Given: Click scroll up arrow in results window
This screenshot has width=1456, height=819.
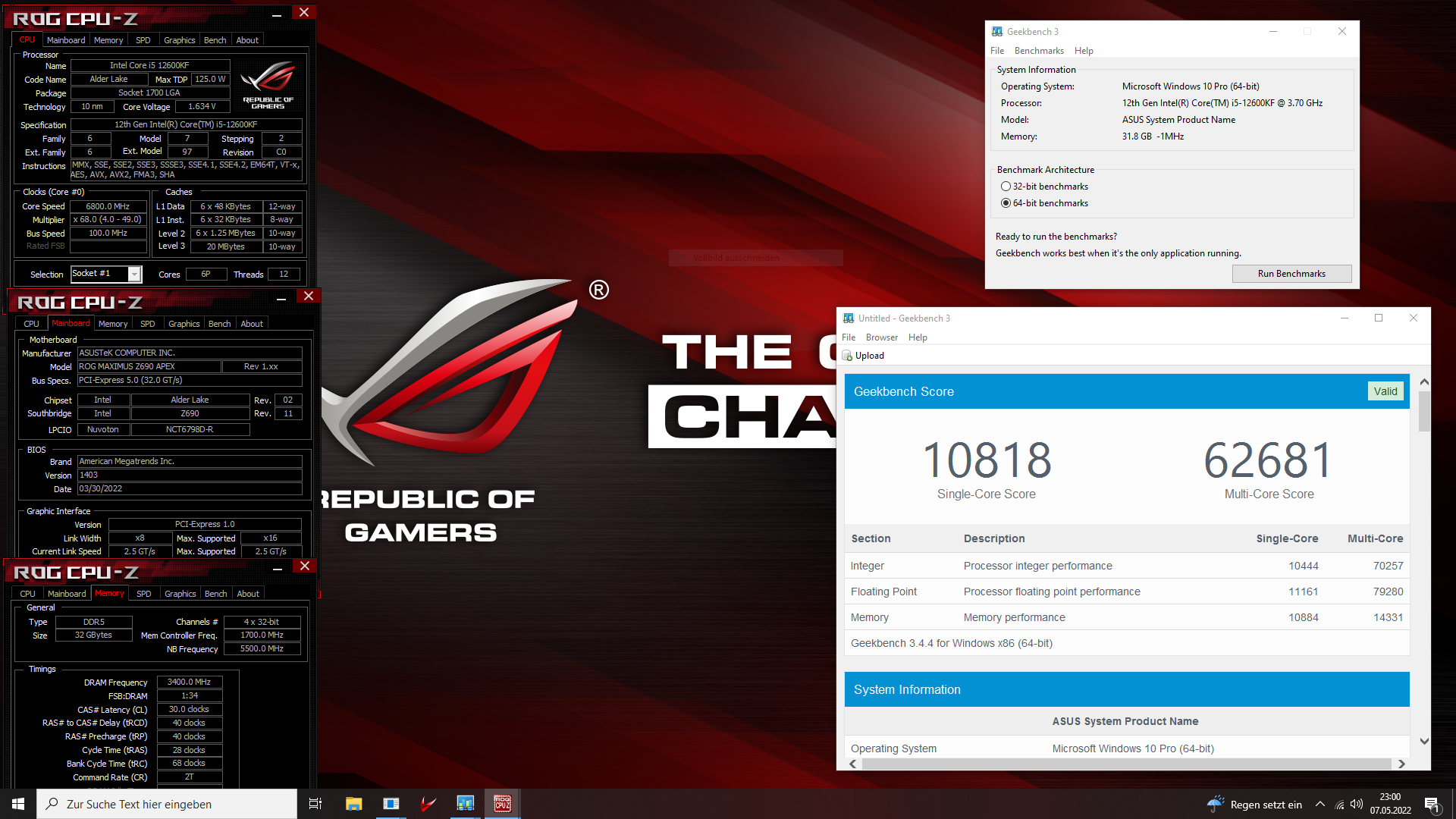Looking at the screenshot, I should pyautogui.click(x=1424, y=382).
